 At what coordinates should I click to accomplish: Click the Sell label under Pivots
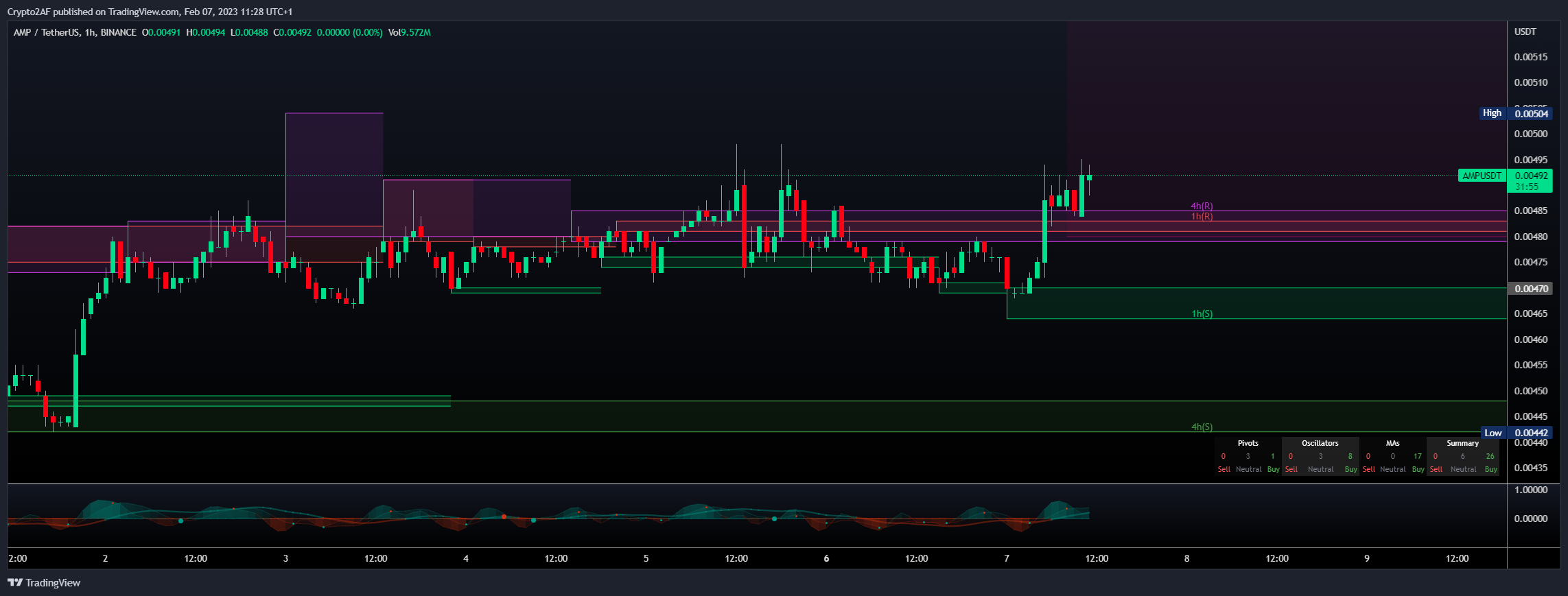point(1224,469)
